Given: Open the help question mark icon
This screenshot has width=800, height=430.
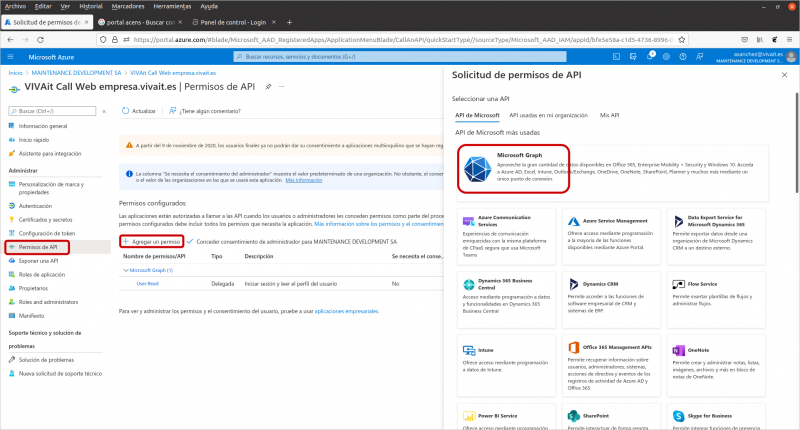Looking at the screenshot, I should click(x=683, y=57).
